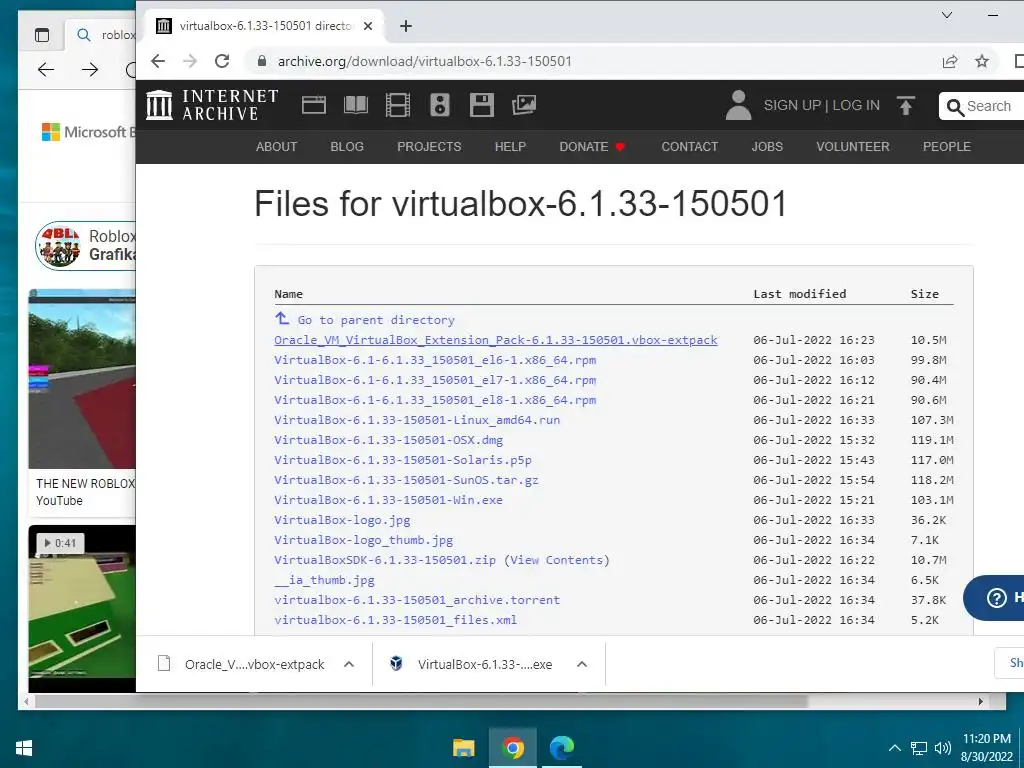
Task: Download VirtualBox-6.1.33-150501-OSX.dmg
Action: (388, 440)
